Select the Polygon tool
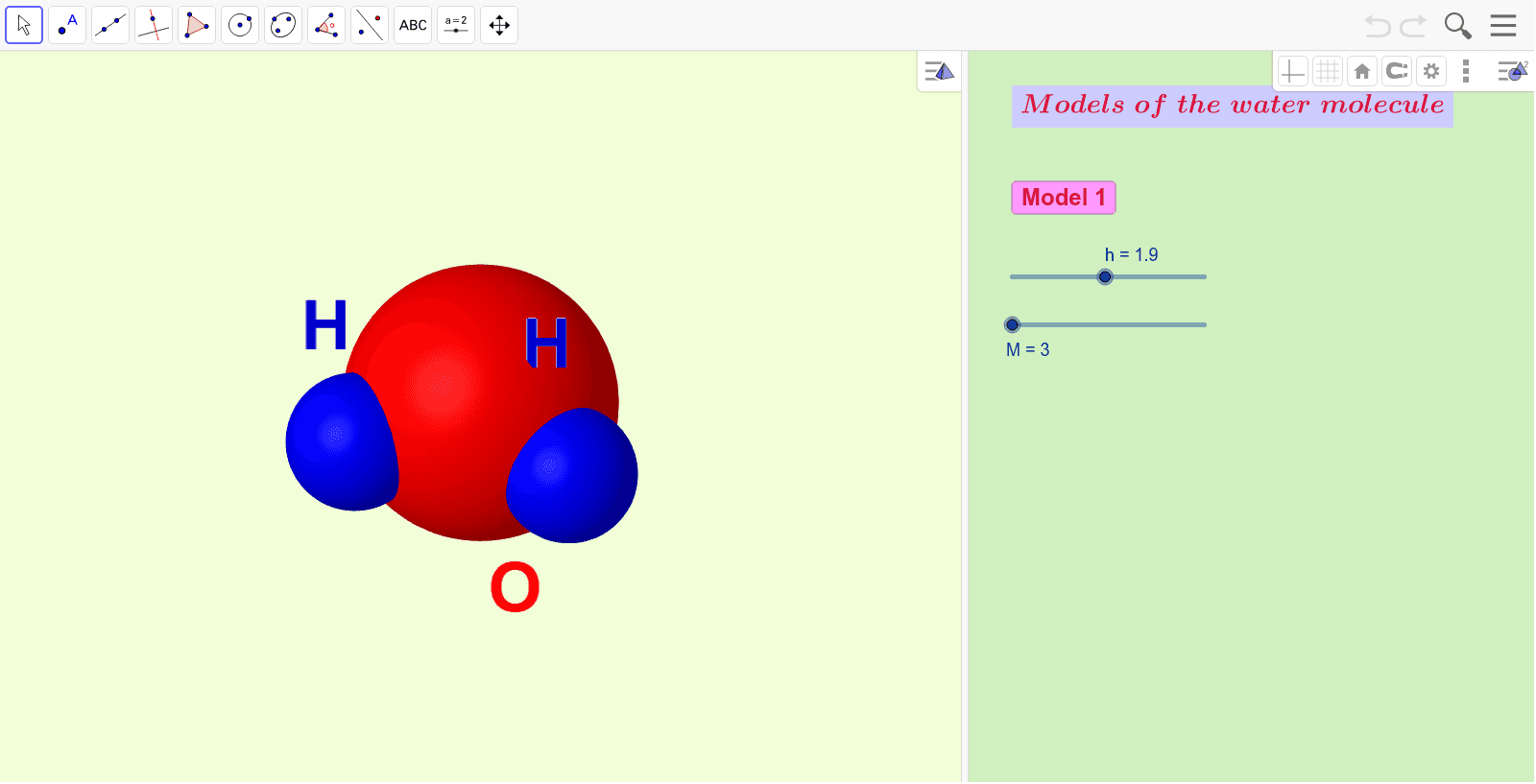Screen dimensions: 1536x784 pos(197,25)
